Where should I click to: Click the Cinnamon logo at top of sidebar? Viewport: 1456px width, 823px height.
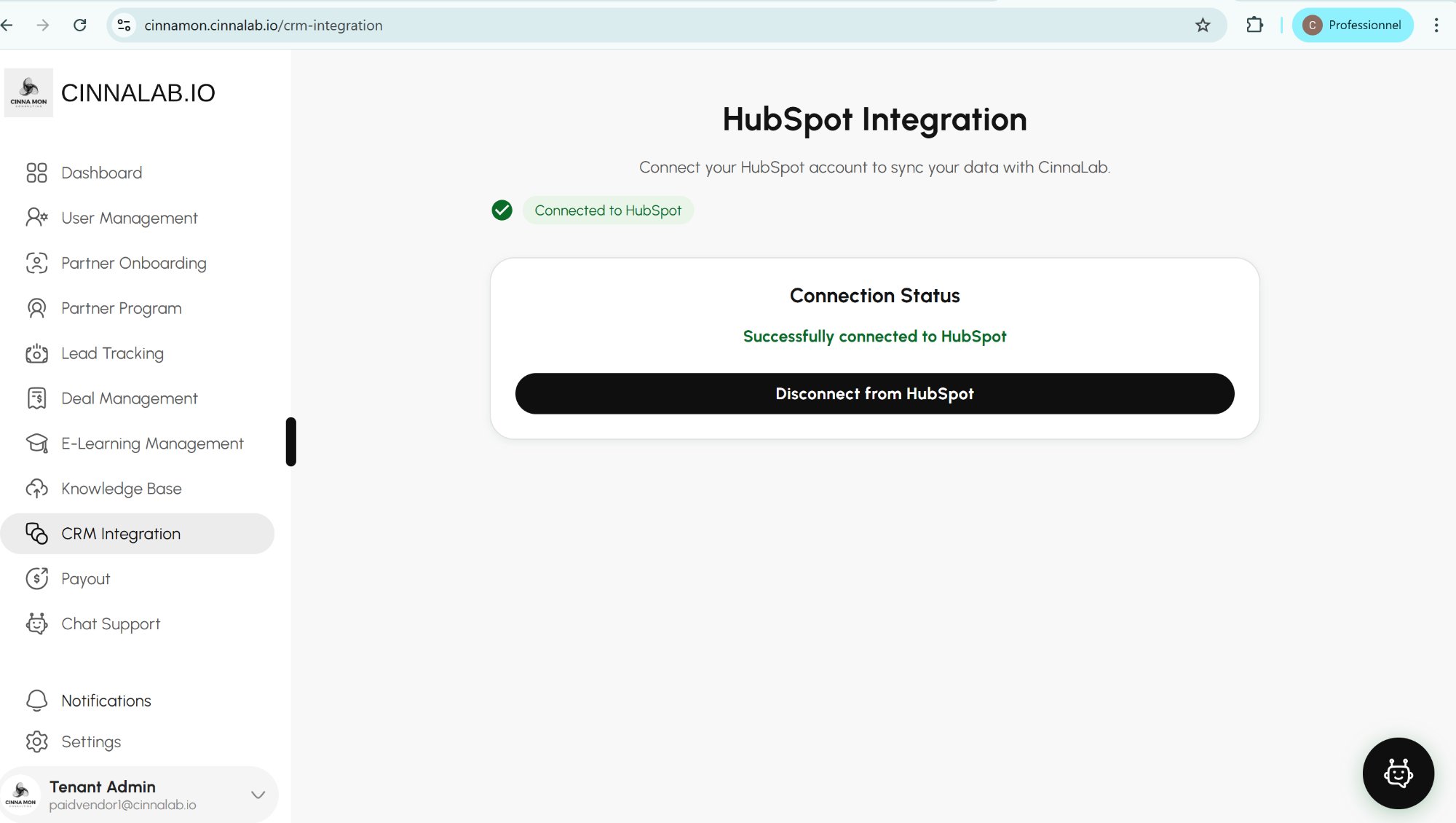[x=28, y=92]
